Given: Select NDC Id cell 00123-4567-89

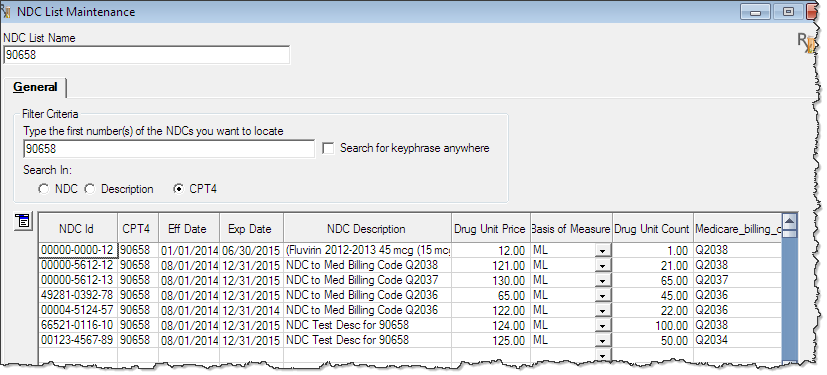Looking at the screenshot, I should (78, 340).
